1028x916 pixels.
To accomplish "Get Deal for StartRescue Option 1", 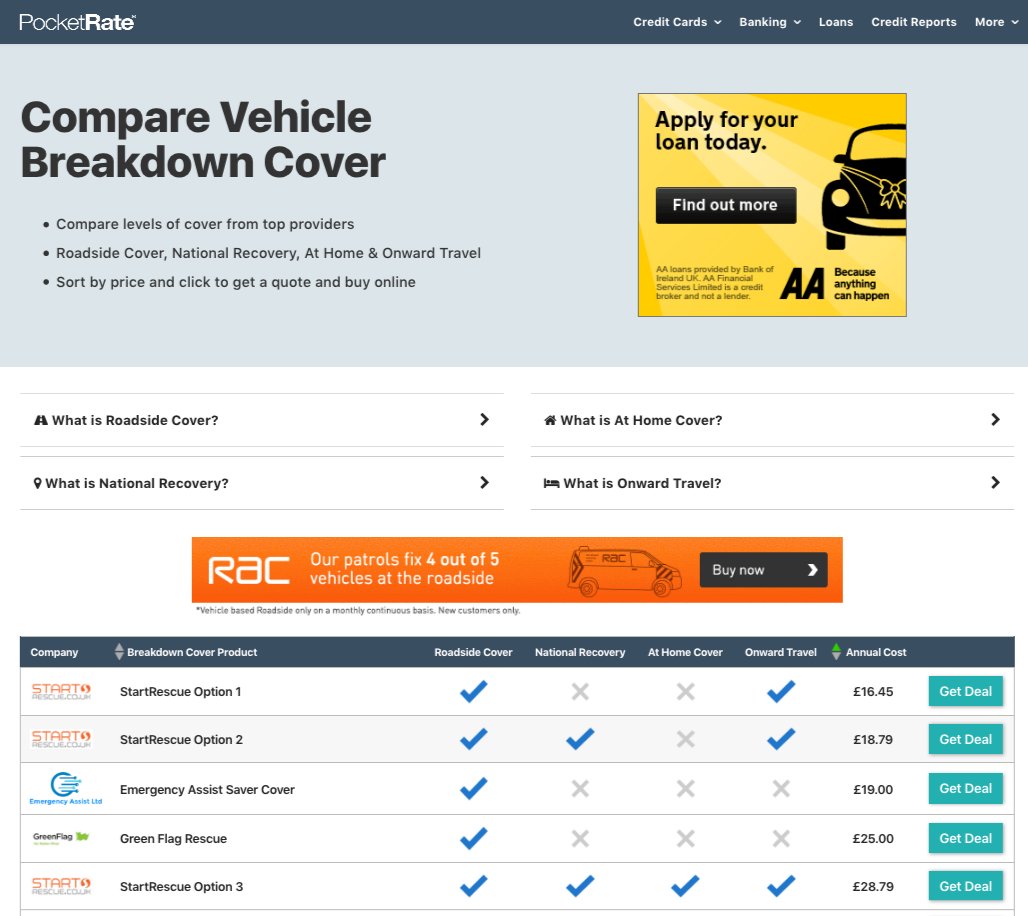I will (x=966, y=691).
